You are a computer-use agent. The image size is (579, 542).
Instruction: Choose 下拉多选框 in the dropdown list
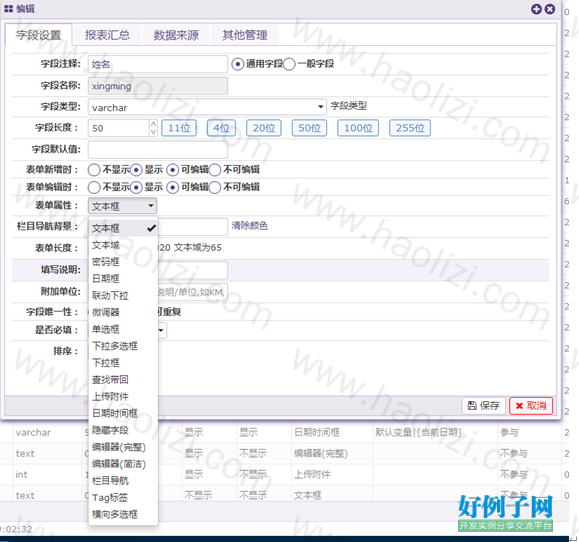coord(123,346)
